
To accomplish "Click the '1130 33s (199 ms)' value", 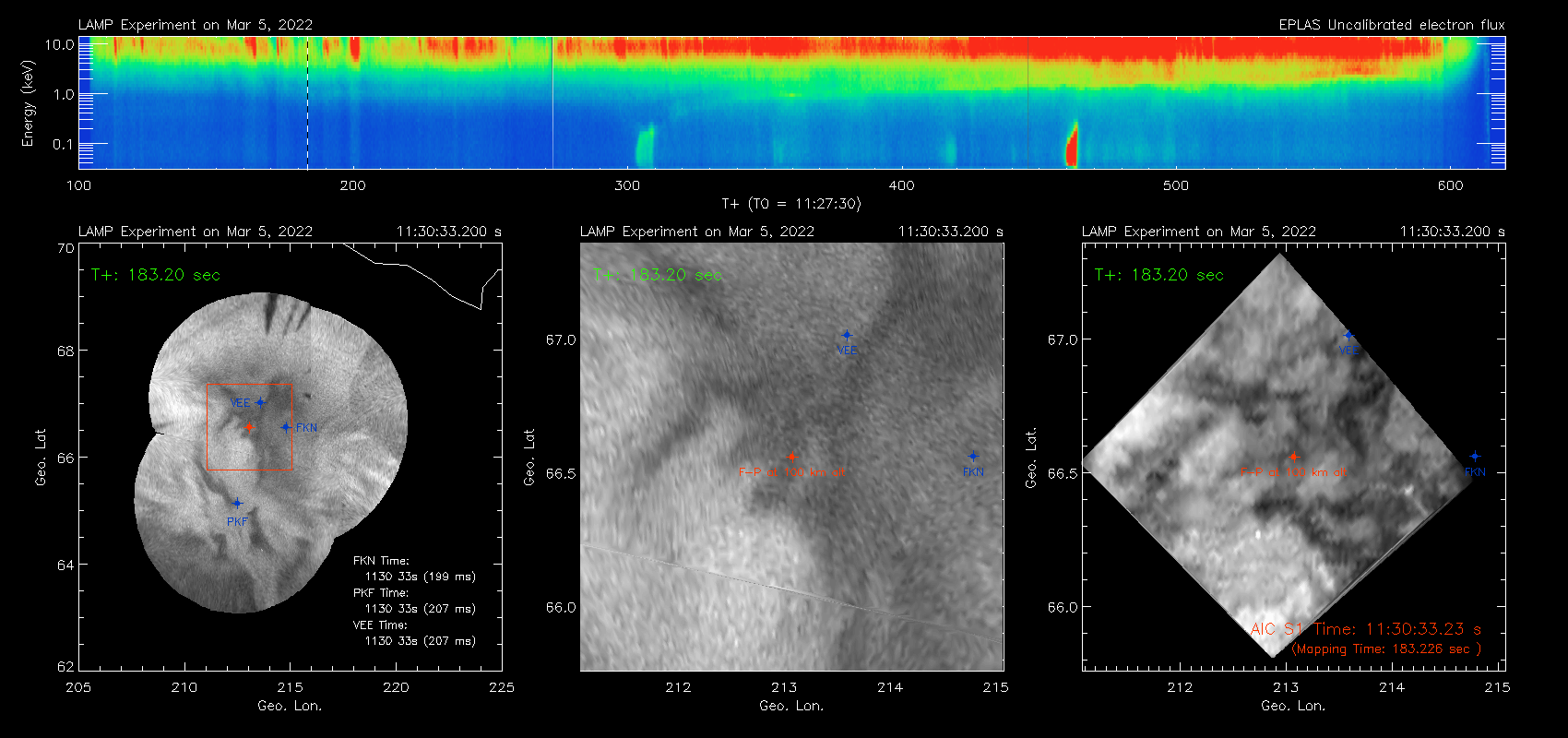I will tap(421, 577).
